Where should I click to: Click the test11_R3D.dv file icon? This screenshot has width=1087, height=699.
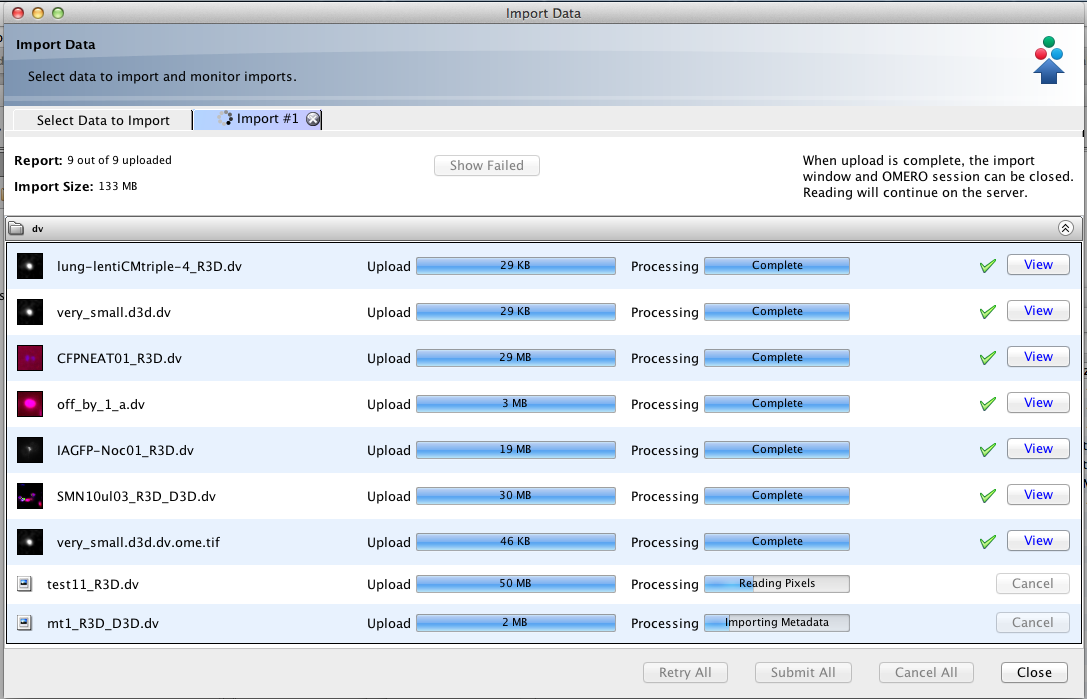(x=25, y=584)
